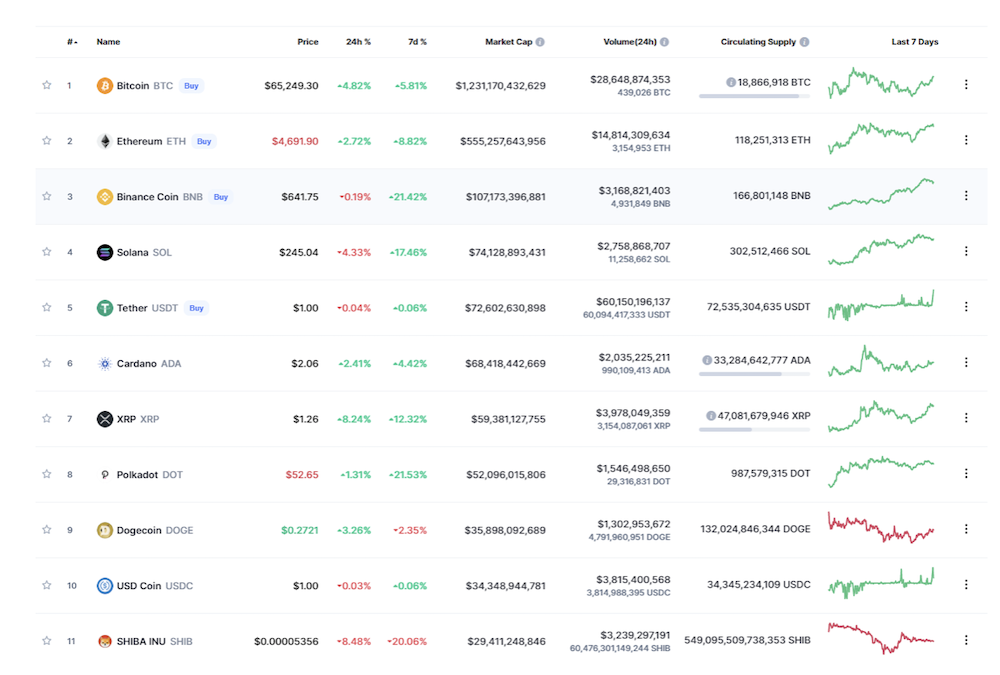Click the XRP circulating supply progress bar
Screen dimensions: 1000x675
click(754, 430)
